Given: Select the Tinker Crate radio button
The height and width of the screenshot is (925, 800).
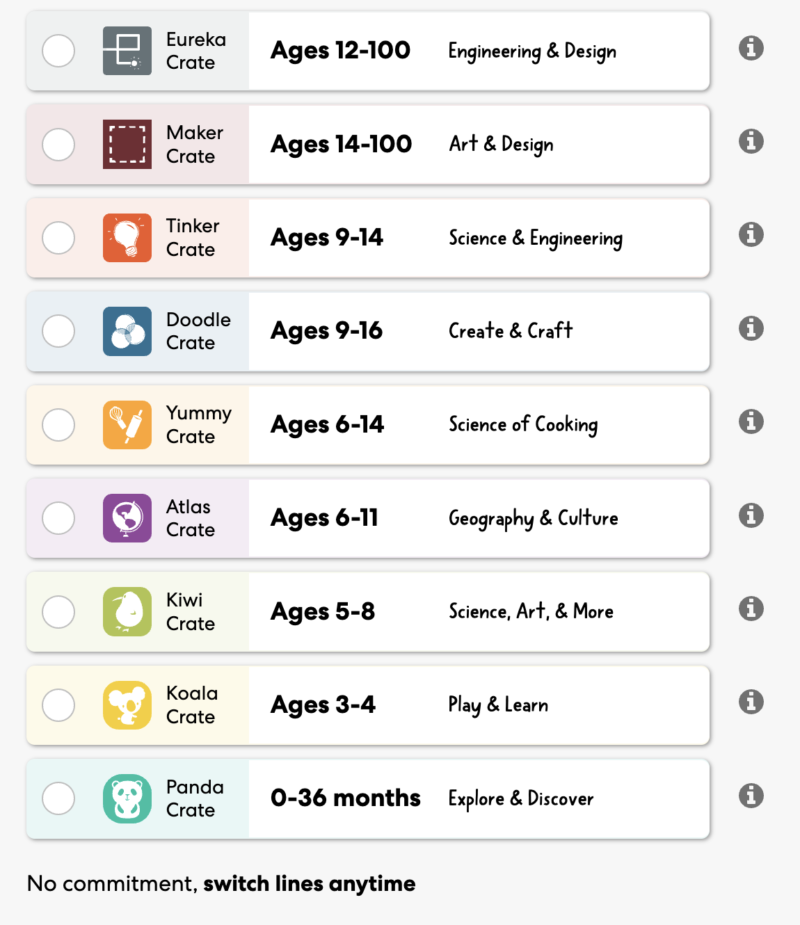Looking at the screenshot, I should point(58,238).
